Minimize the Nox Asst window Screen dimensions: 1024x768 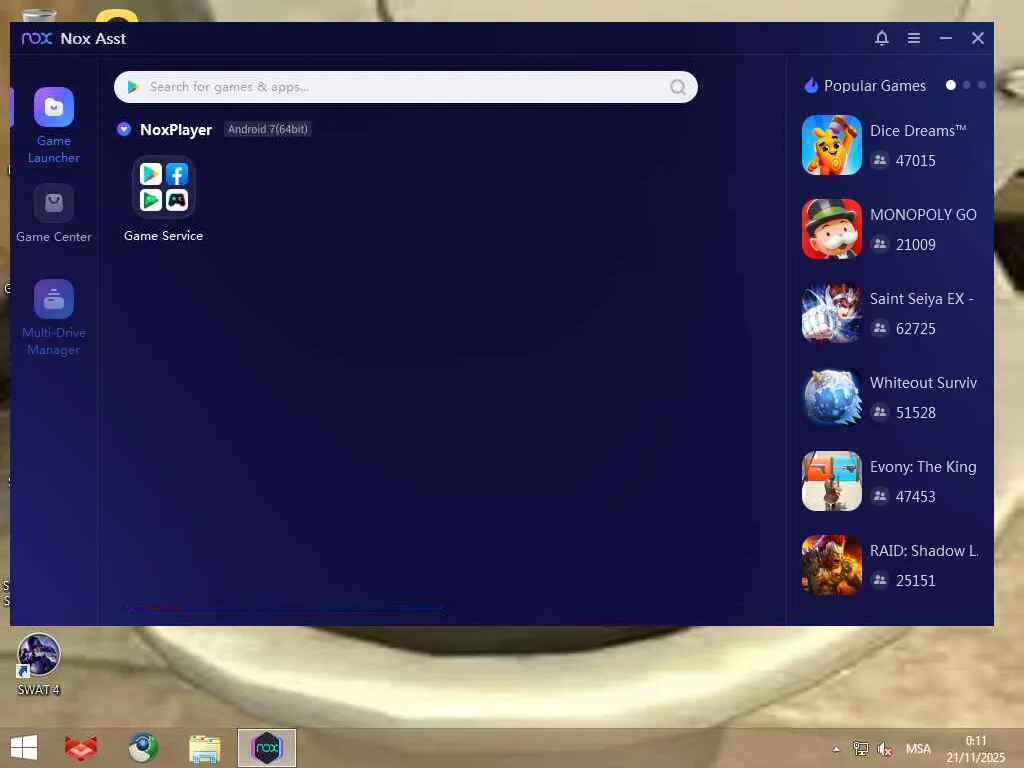point(946,38)
